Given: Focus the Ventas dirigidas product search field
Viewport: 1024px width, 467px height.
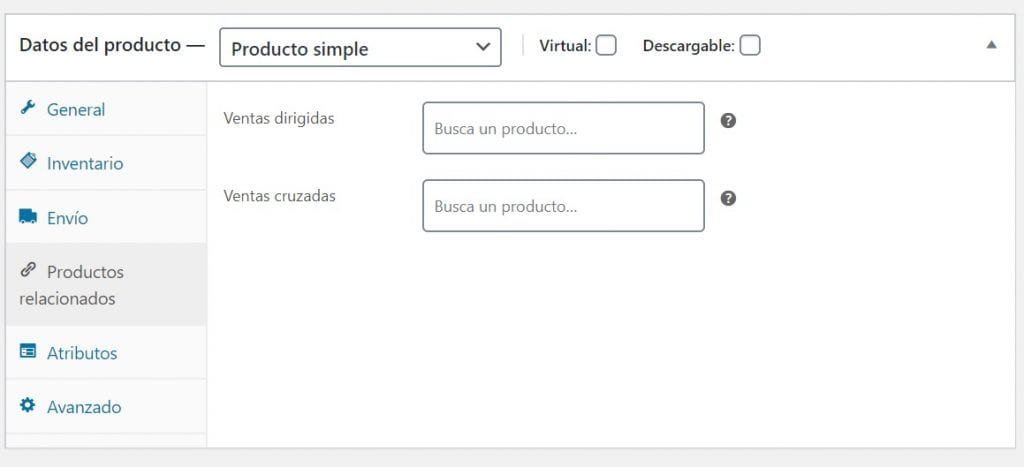Looking at the screenshot, I should point(564,128).
